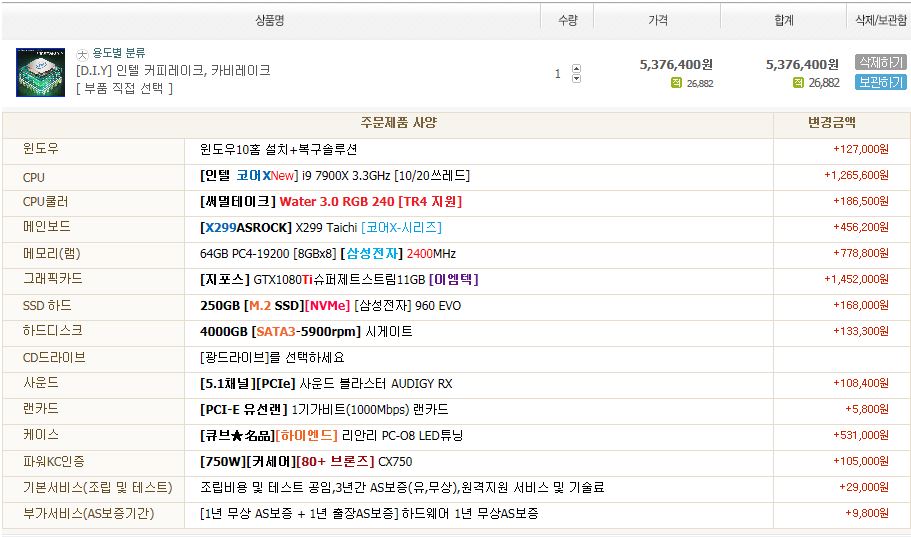911x537 pixels.
Task: Click the 삭제하기 delete button
Action: click(880, 62)
